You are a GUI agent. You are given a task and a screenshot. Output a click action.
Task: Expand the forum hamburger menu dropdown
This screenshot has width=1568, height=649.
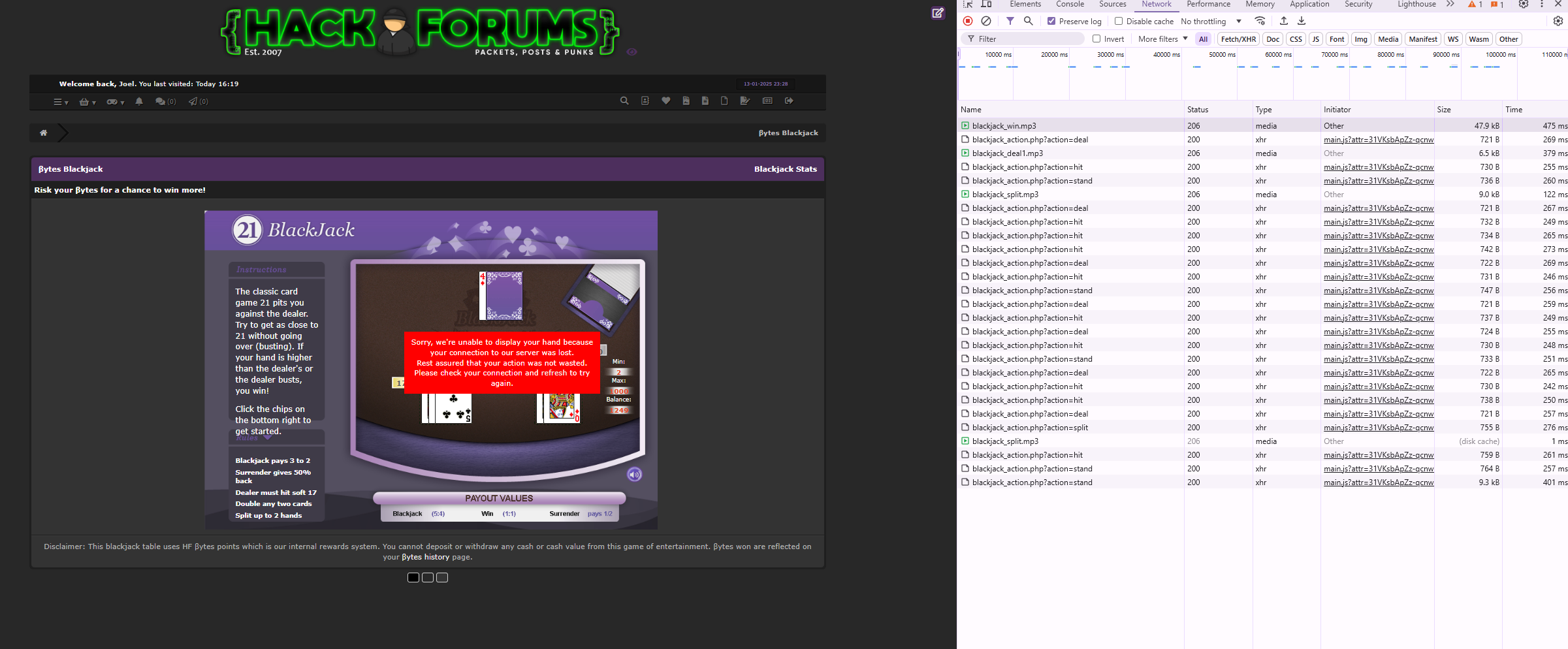click(x=61, y=102)
